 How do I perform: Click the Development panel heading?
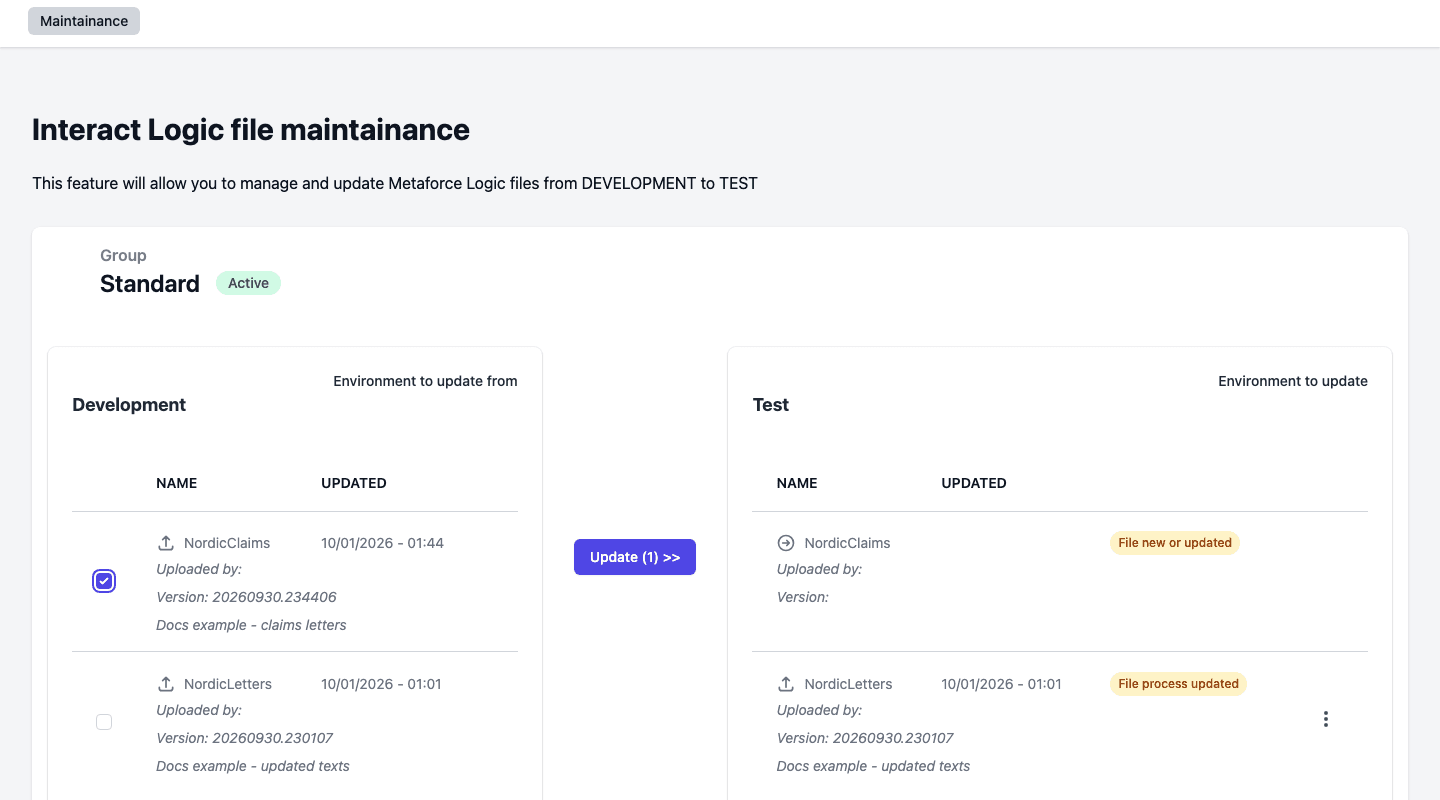coord(129,405)
